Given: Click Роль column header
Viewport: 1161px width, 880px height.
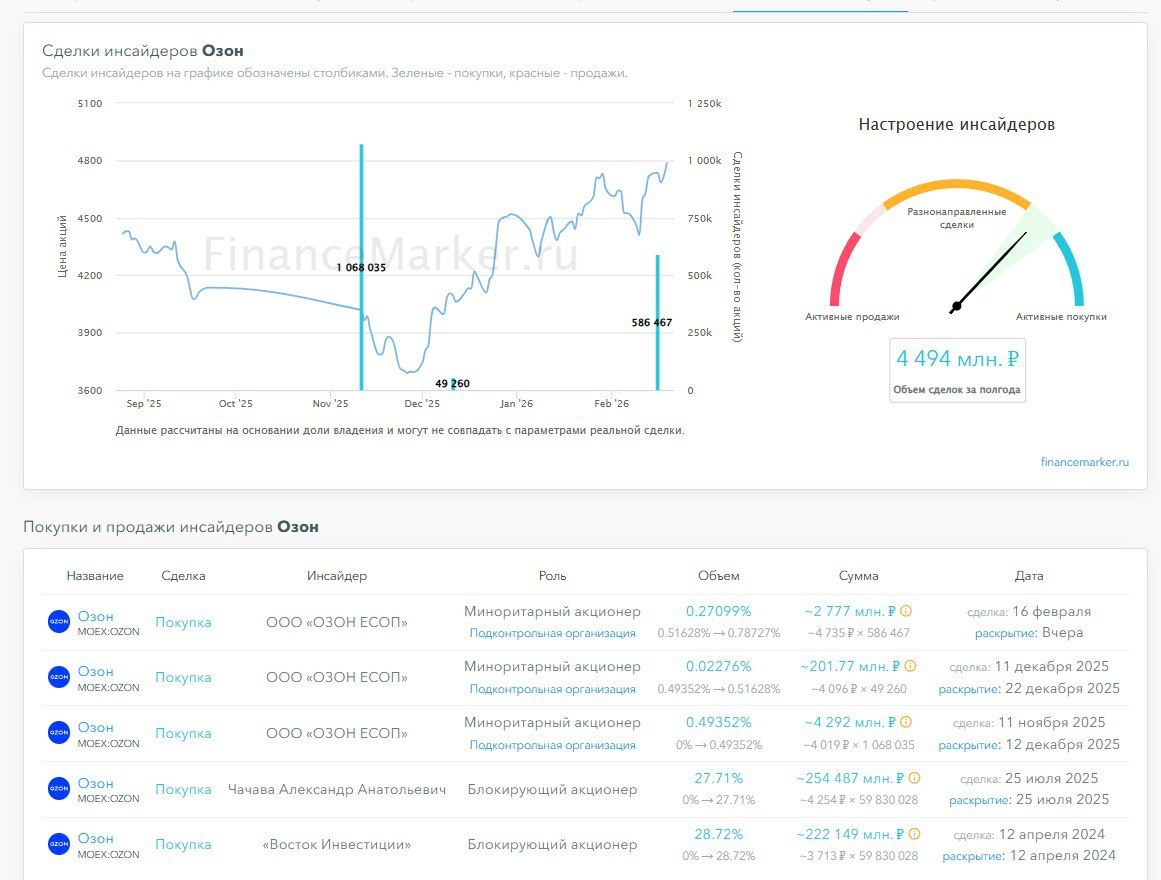Looking at the screenshot, I should tap(552, 576).
